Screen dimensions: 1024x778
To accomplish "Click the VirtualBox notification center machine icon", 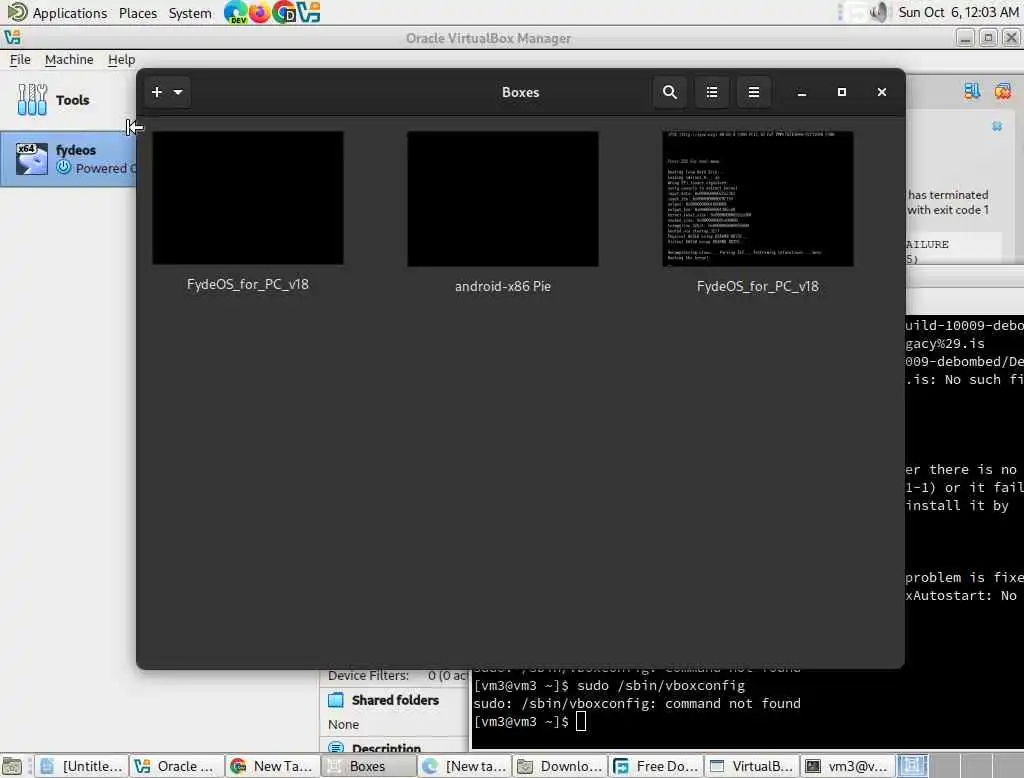I will 972,91.
